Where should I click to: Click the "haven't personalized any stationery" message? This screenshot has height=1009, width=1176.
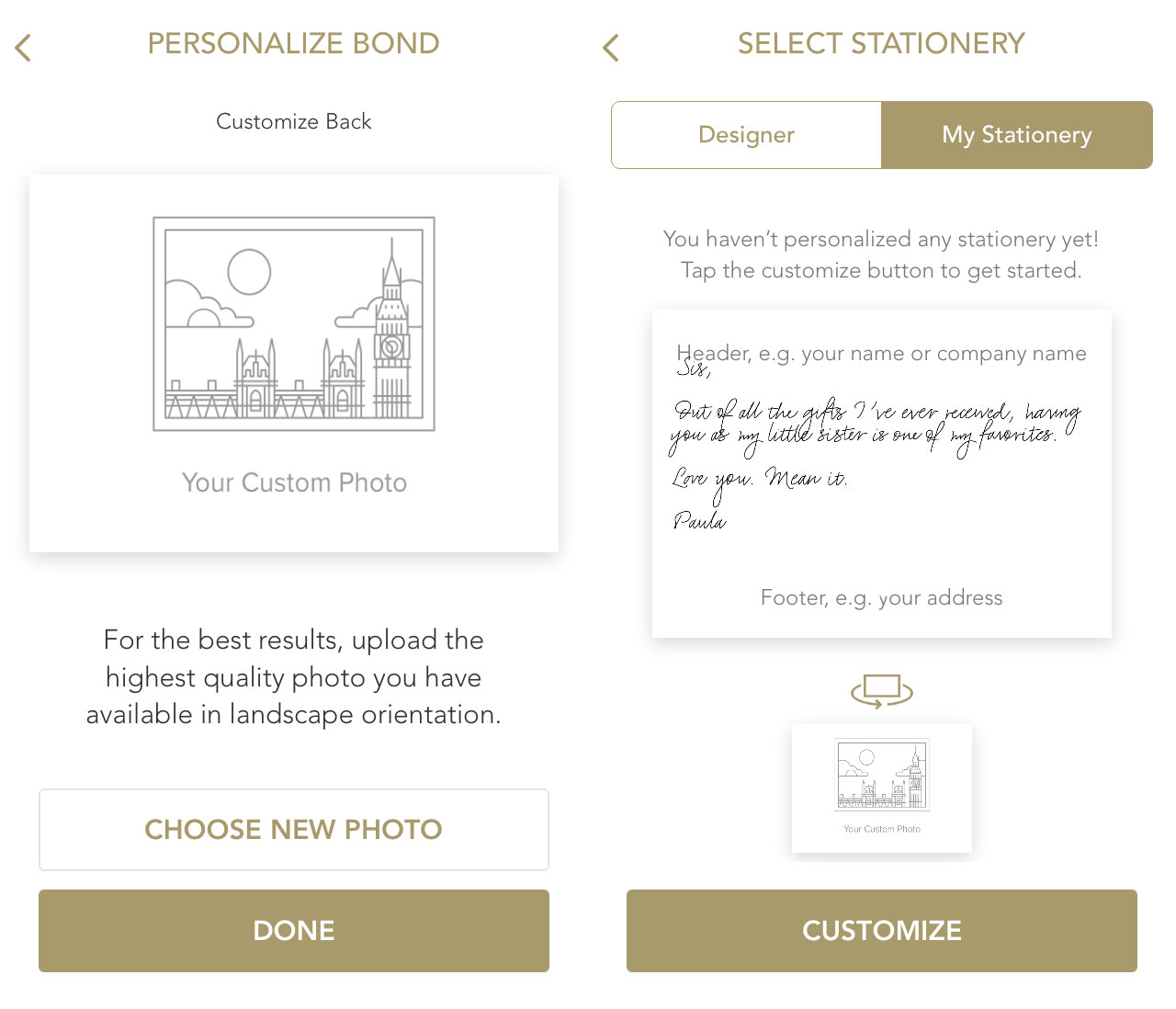pyautogui.click(x=881, y=255)
